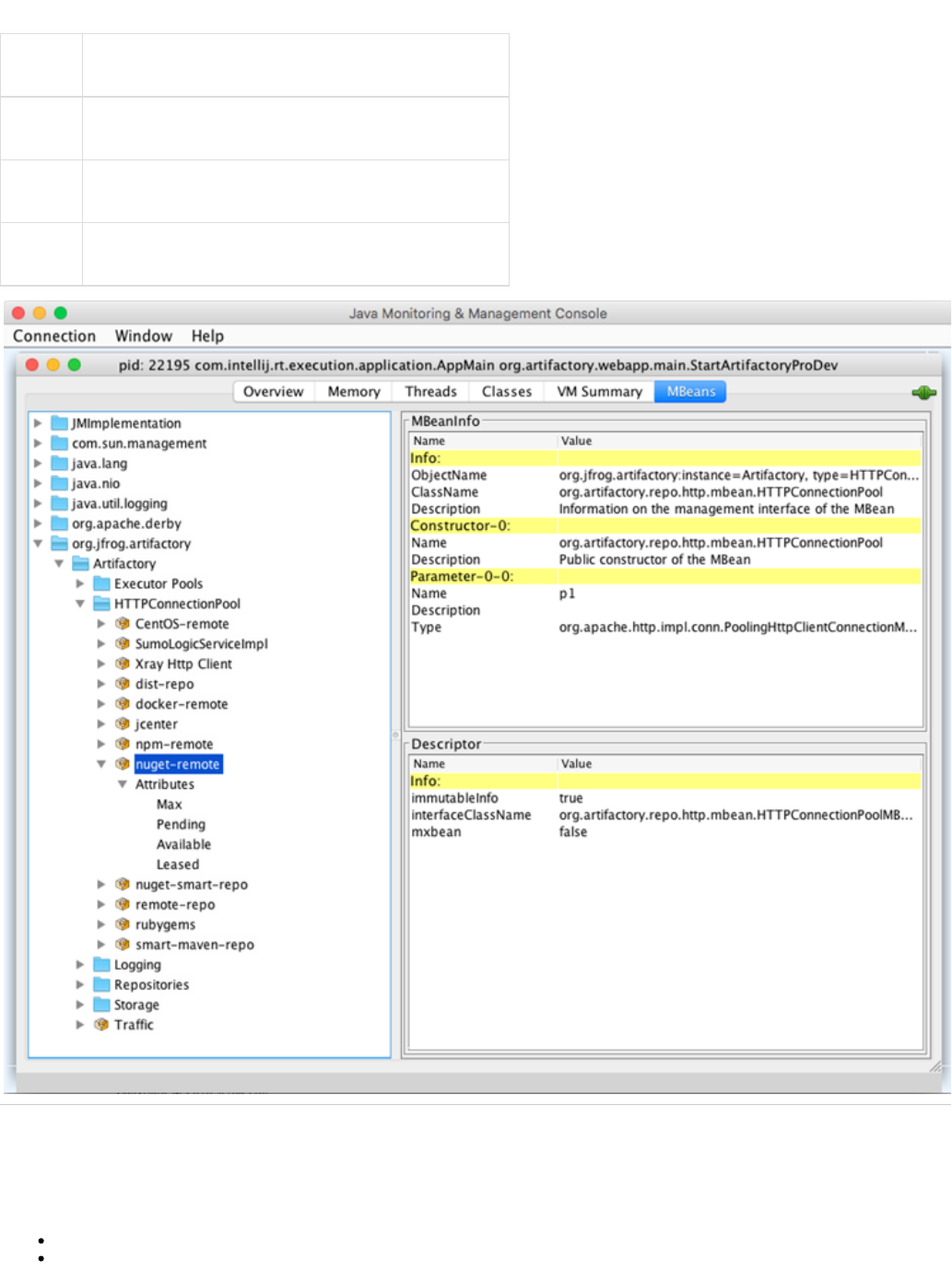This screenshot has width=952, height=1283.
Task: Expand the Storage tree node
Action: coord(80,1005)
